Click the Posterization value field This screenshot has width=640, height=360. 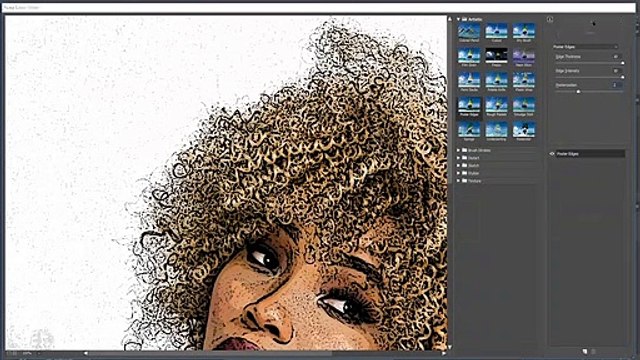(617, 85)
